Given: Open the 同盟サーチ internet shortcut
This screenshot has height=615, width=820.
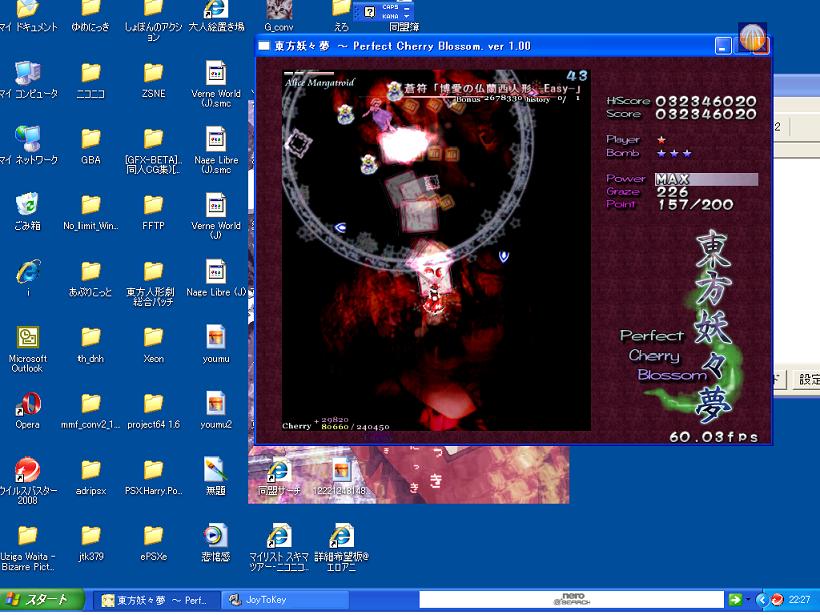Looking at the screenshot, I should point(279,477).
